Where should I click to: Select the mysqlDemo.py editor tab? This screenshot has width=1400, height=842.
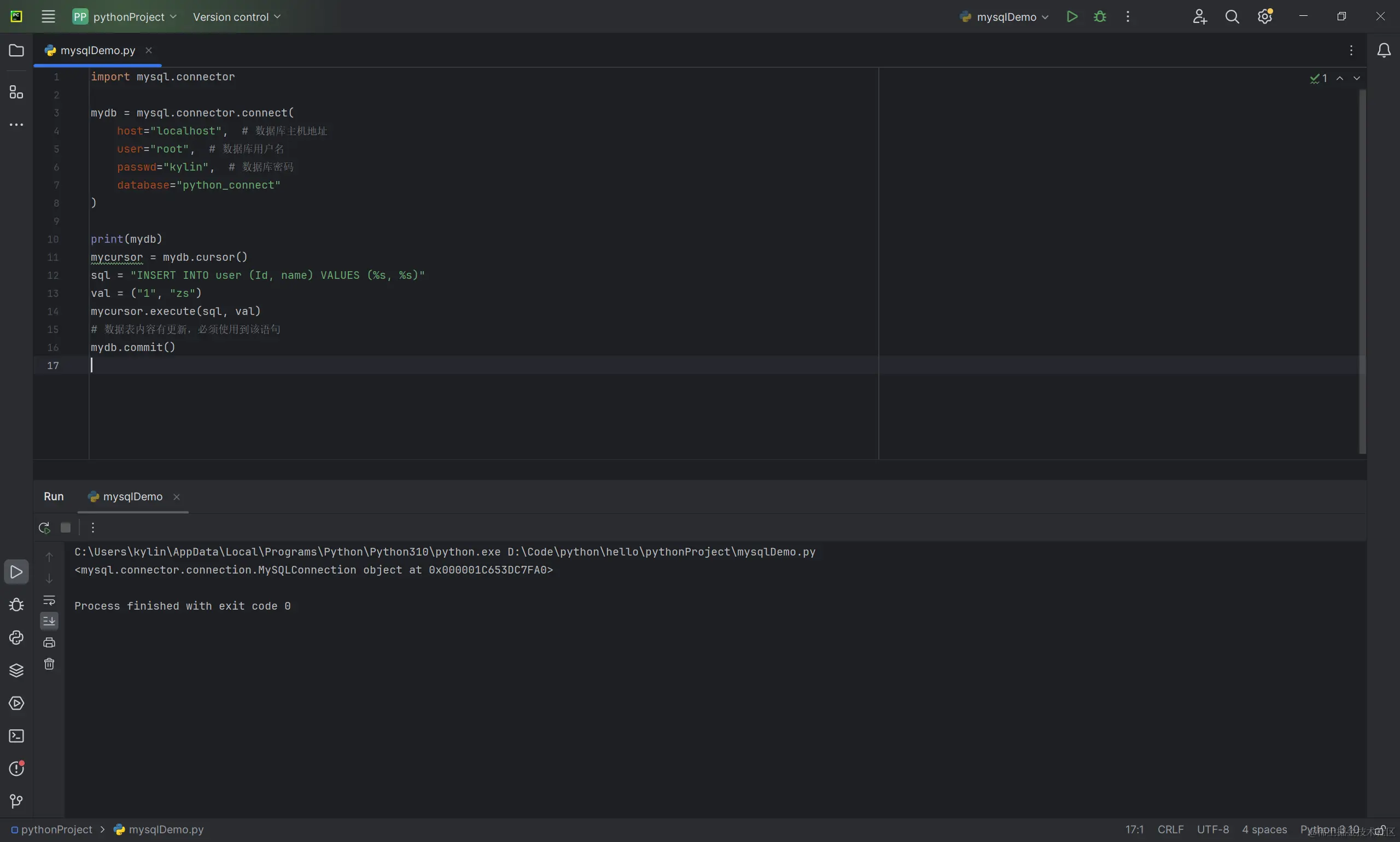97,50
